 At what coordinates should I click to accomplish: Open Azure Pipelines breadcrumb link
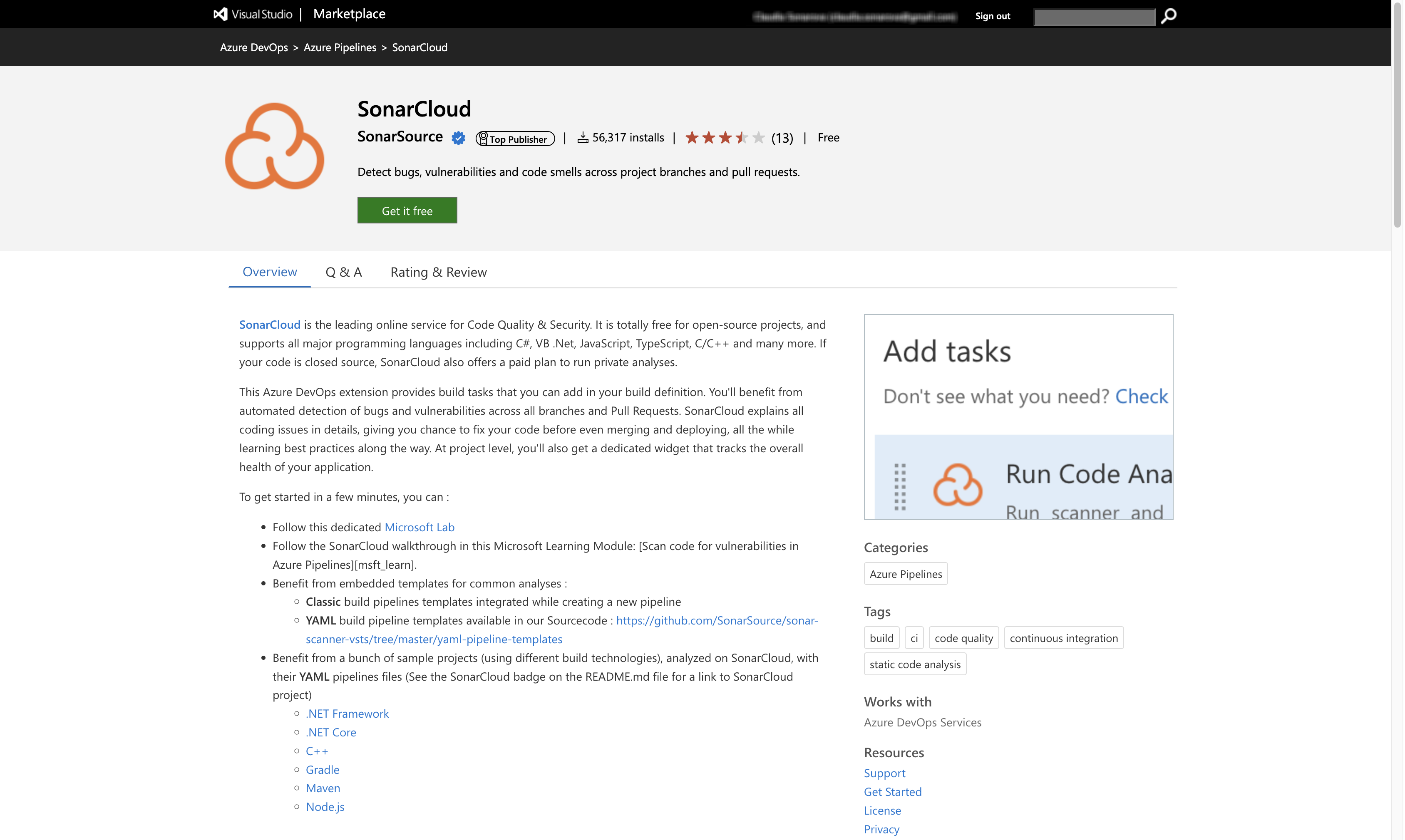340,47
